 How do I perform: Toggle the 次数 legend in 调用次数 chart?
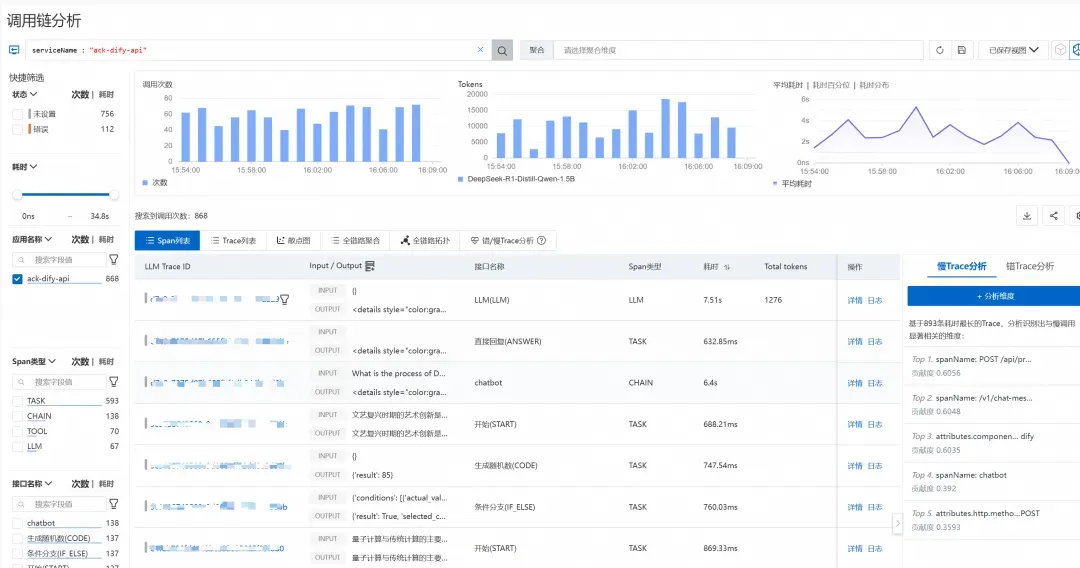(155, 182)
